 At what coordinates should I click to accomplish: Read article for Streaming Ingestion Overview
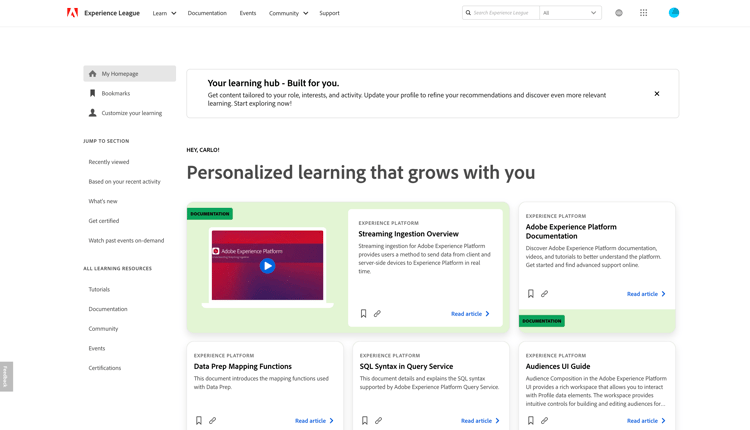(470, 314)
